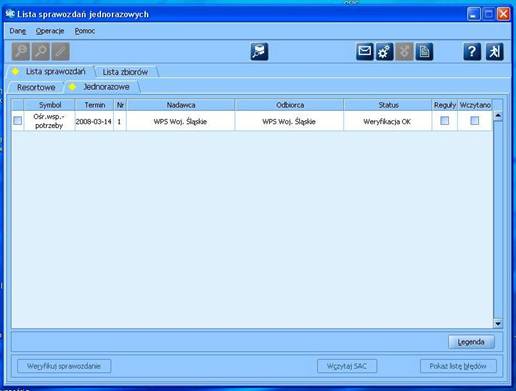Click the first magnifier search toolbar icon
The height and width of the screenshot is (391, 516).
click(21, 52)
